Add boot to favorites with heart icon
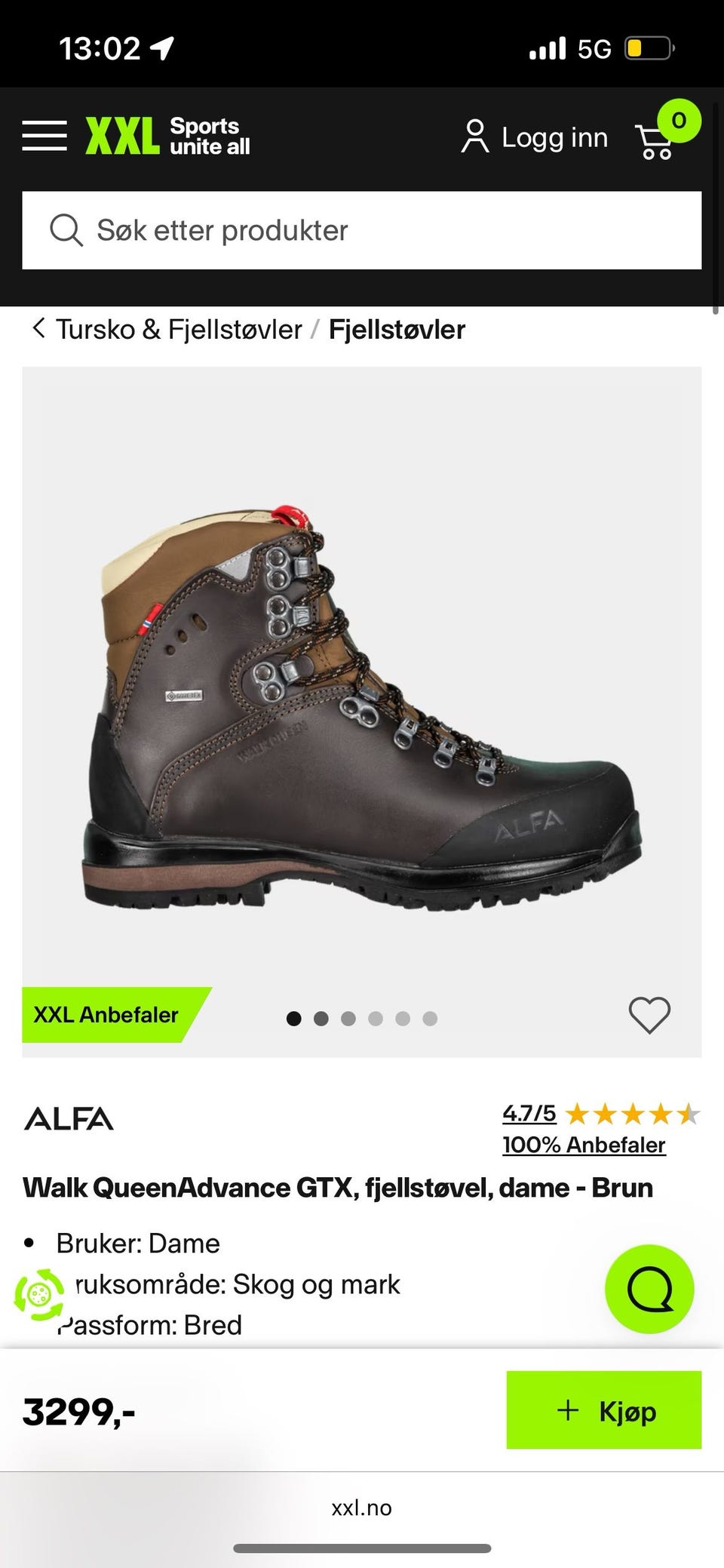The height and width of the screenshot is (1568, 724). click(x=649, y=1015)
